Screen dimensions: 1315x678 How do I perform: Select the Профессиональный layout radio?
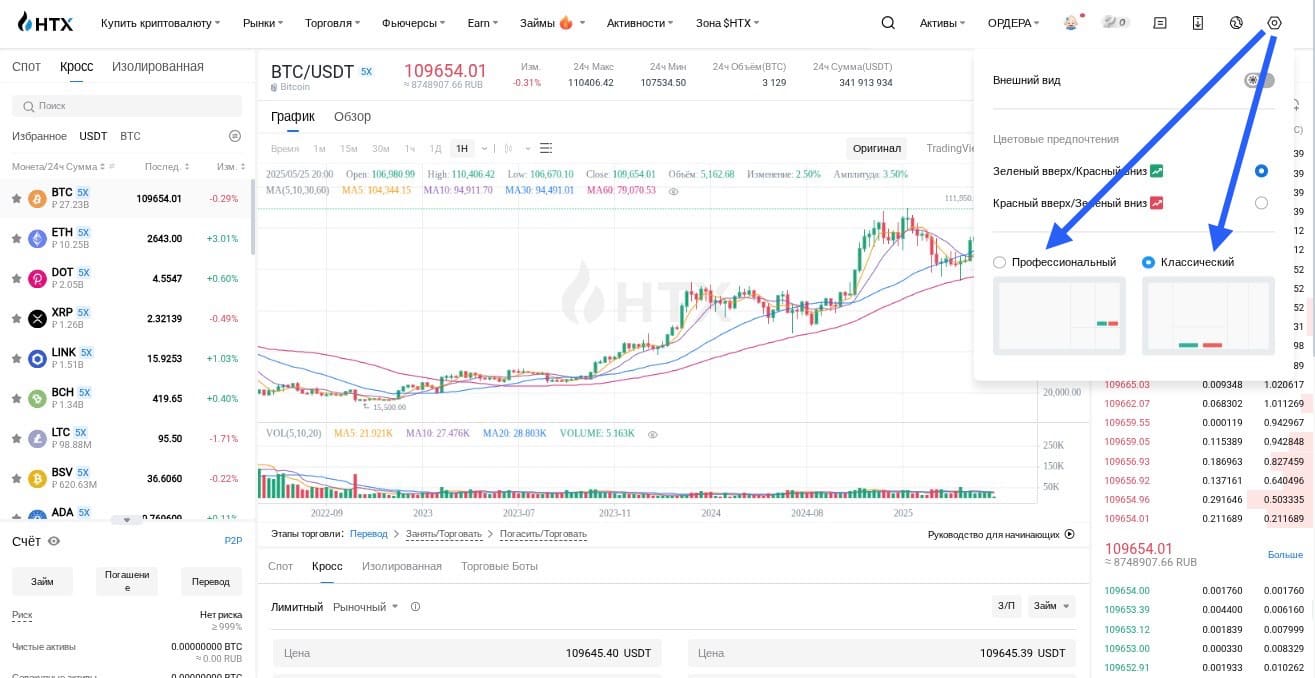pos(1000,262)
